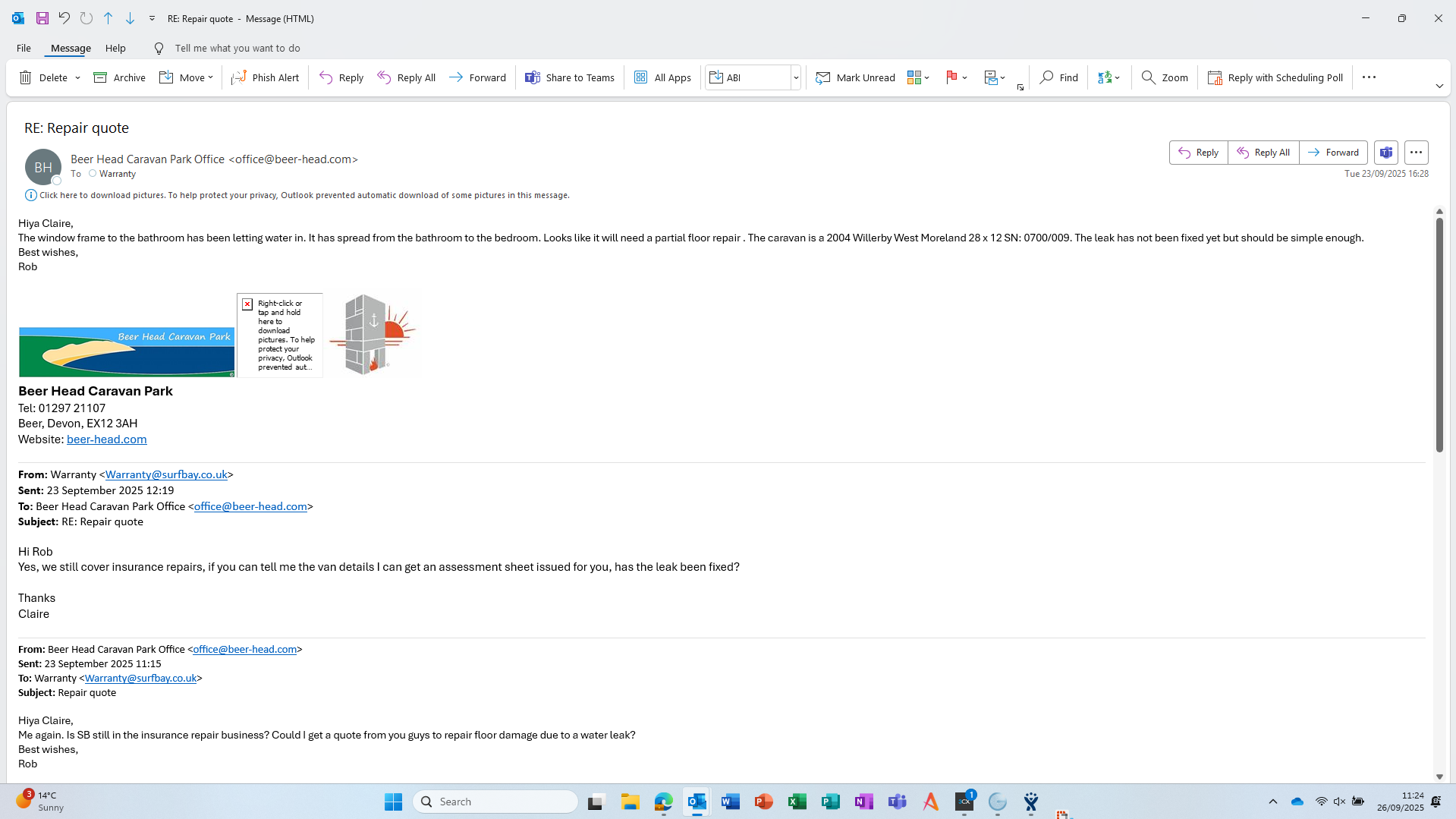Click Reply All in message header
The image size is (1456, 819).
click(x=1263, y=153)
